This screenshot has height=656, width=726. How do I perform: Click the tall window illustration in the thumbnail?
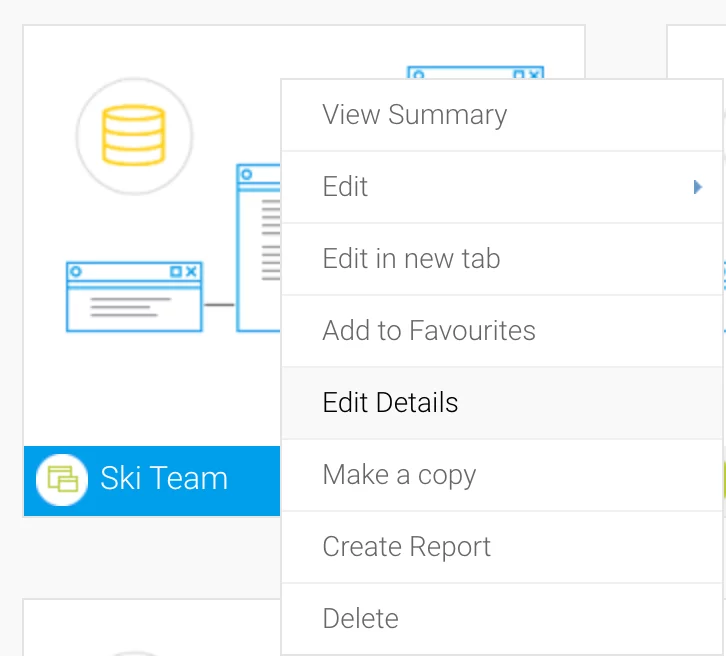tap(258, 250)
